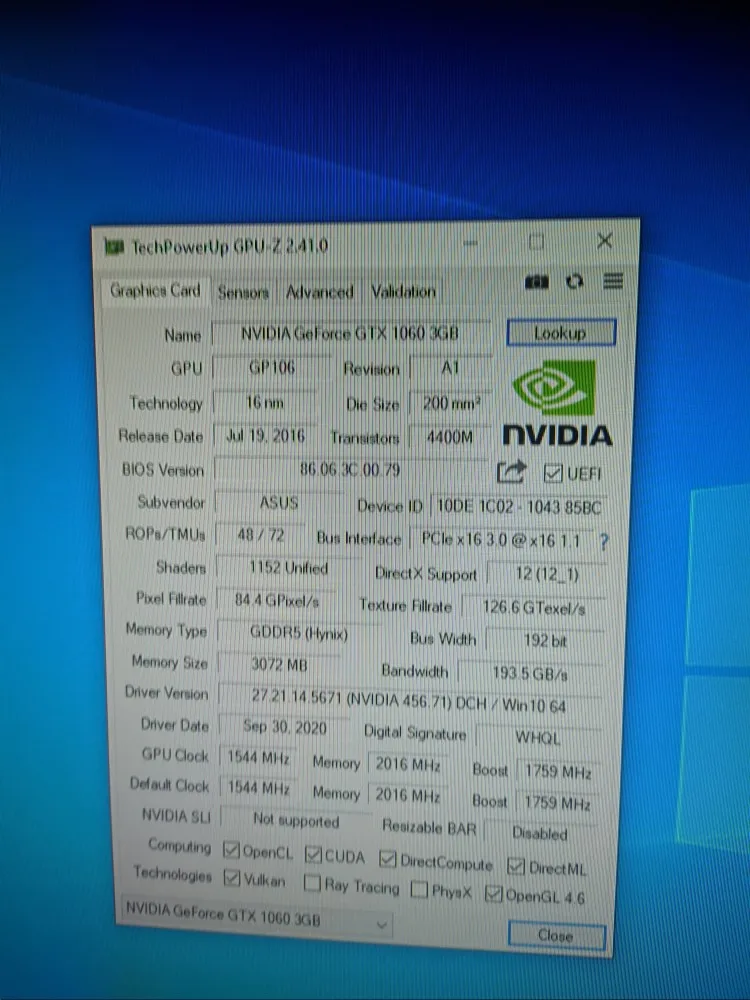Click the Resizable BAR value Disabled
Image resolution: width=750 pixels, height=1000 pixels.
(540, 834)
